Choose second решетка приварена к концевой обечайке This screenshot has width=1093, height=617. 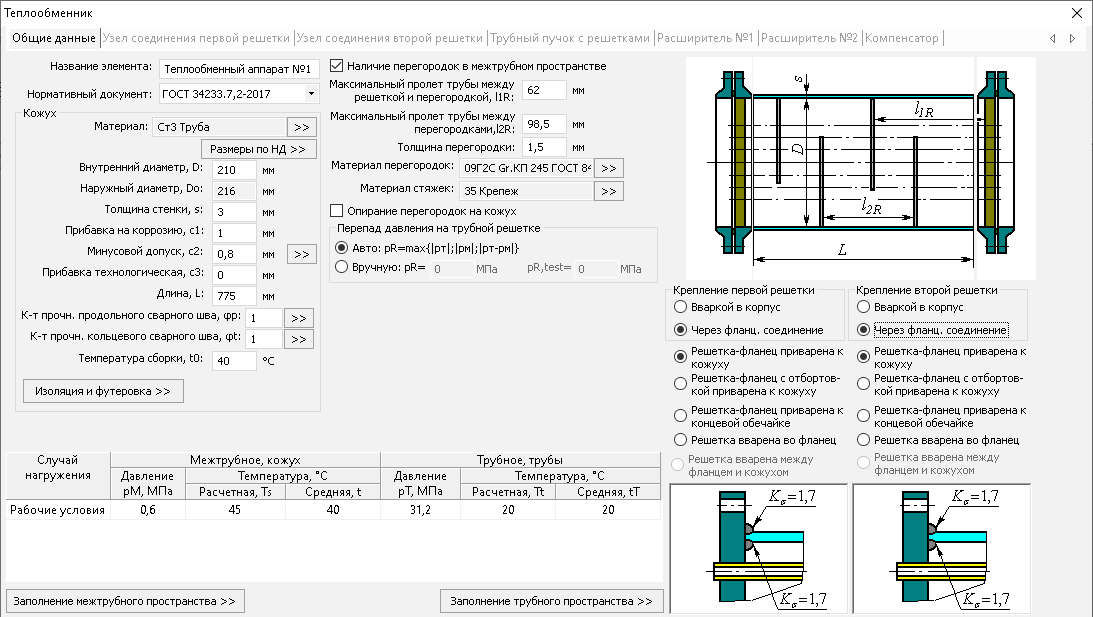(864, 416)
